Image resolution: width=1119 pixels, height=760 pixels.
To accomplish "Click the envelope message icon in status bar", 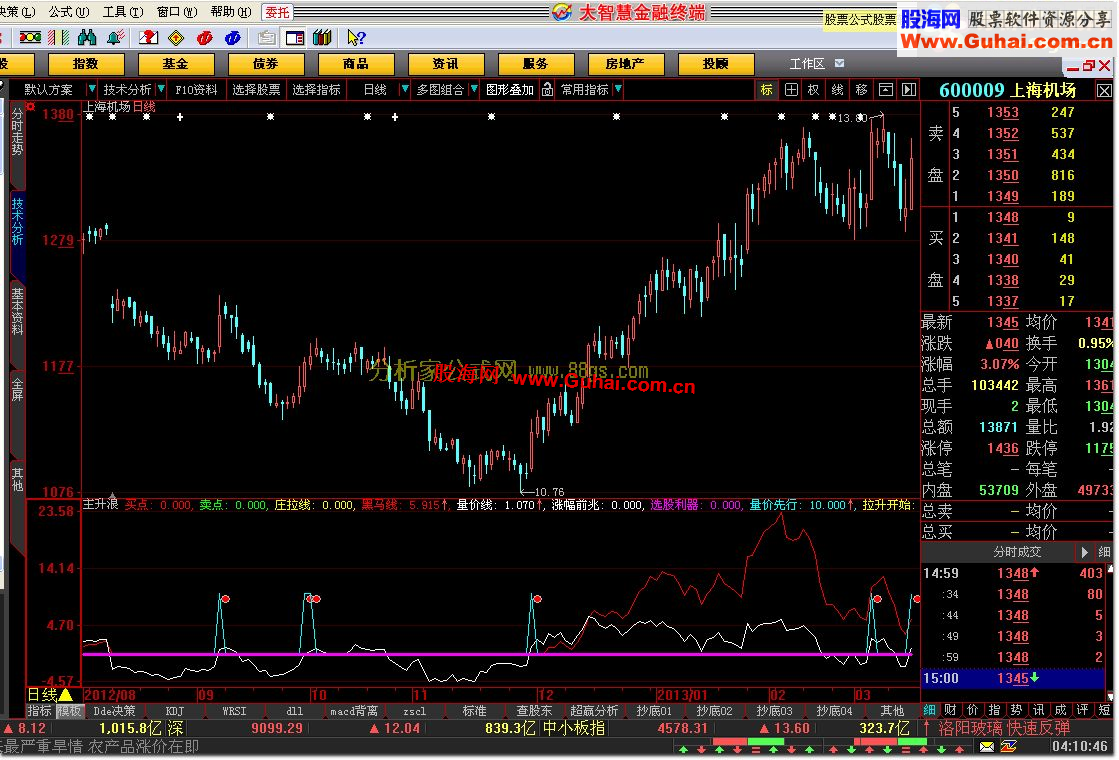I will 987,747.
